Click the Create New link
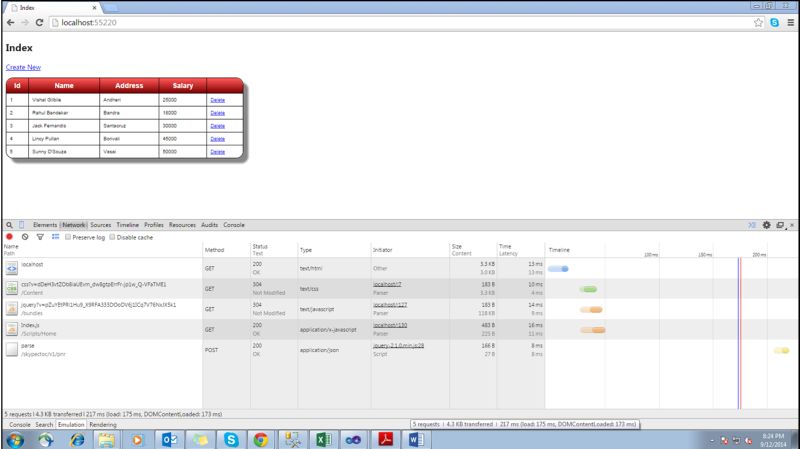The image size is (800, 449). [23, 67]
